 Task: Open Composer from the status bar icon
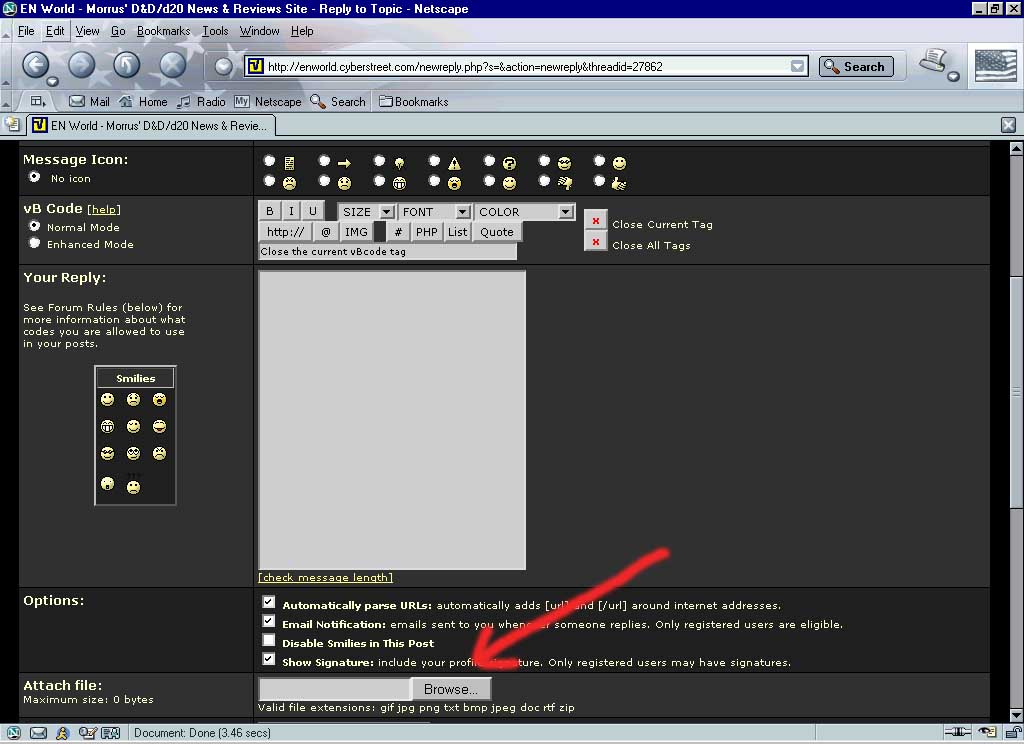pyautogui.click(x=87, y=733)
